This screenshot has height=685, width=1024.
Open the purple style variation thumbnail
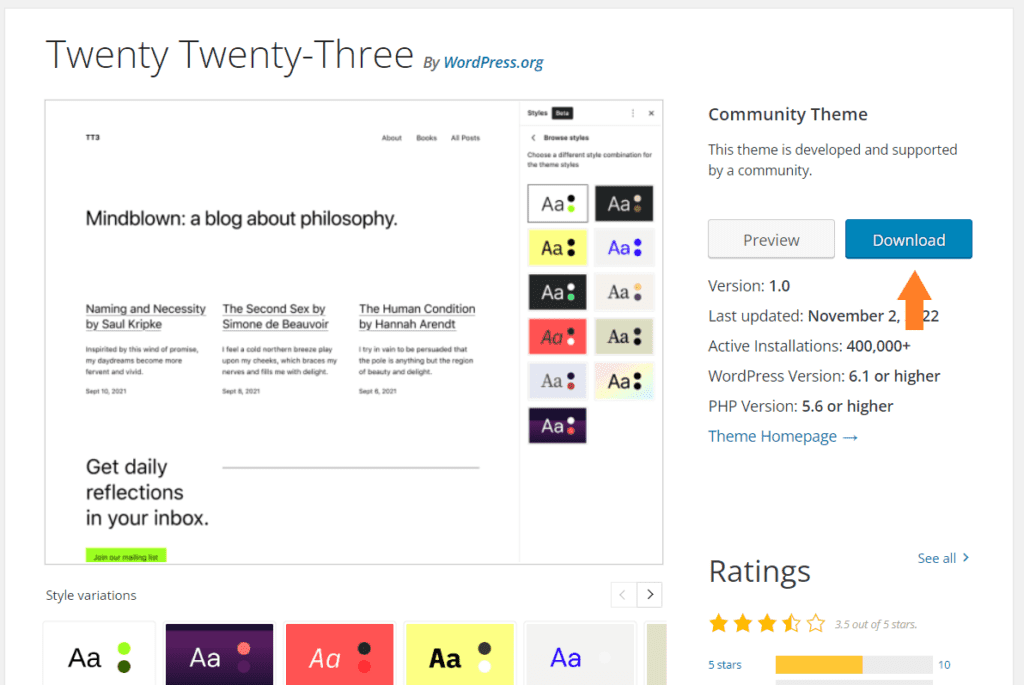point(219,655)
